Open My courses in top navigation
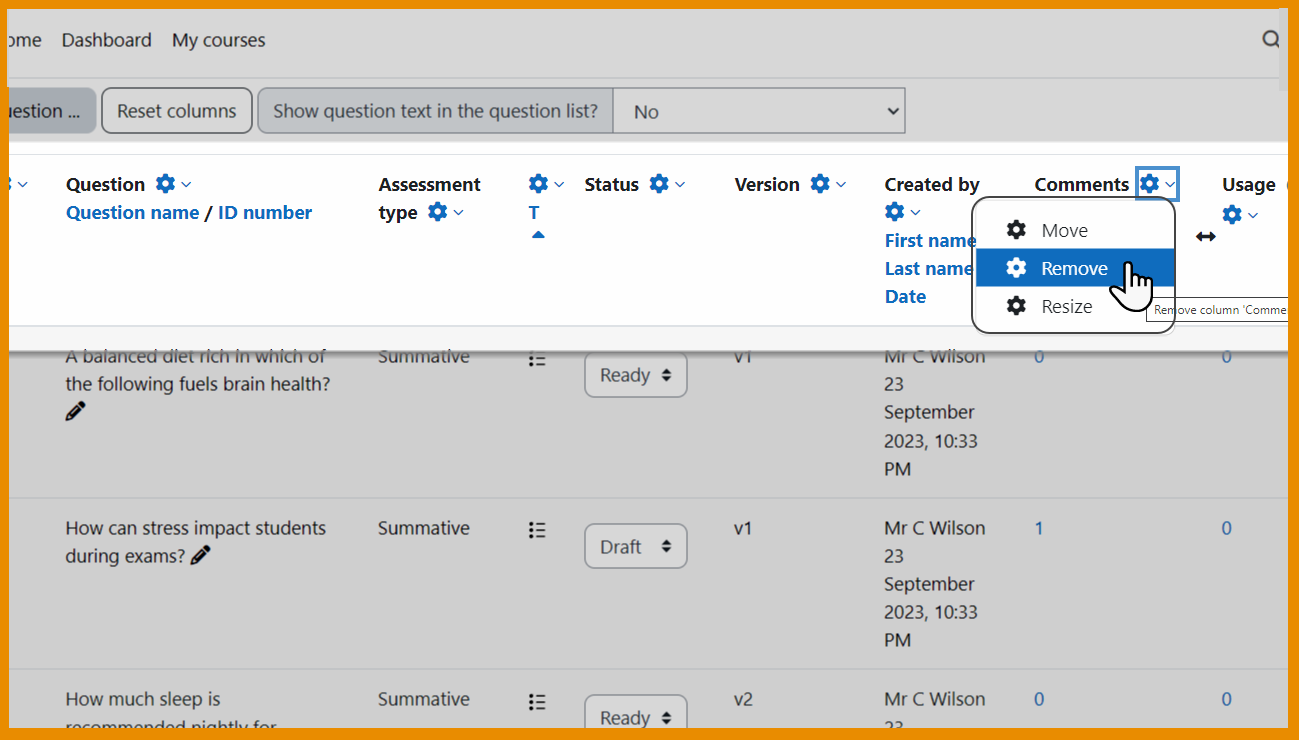The height and width of the screenshot is (740, 1299). (218, 39)
